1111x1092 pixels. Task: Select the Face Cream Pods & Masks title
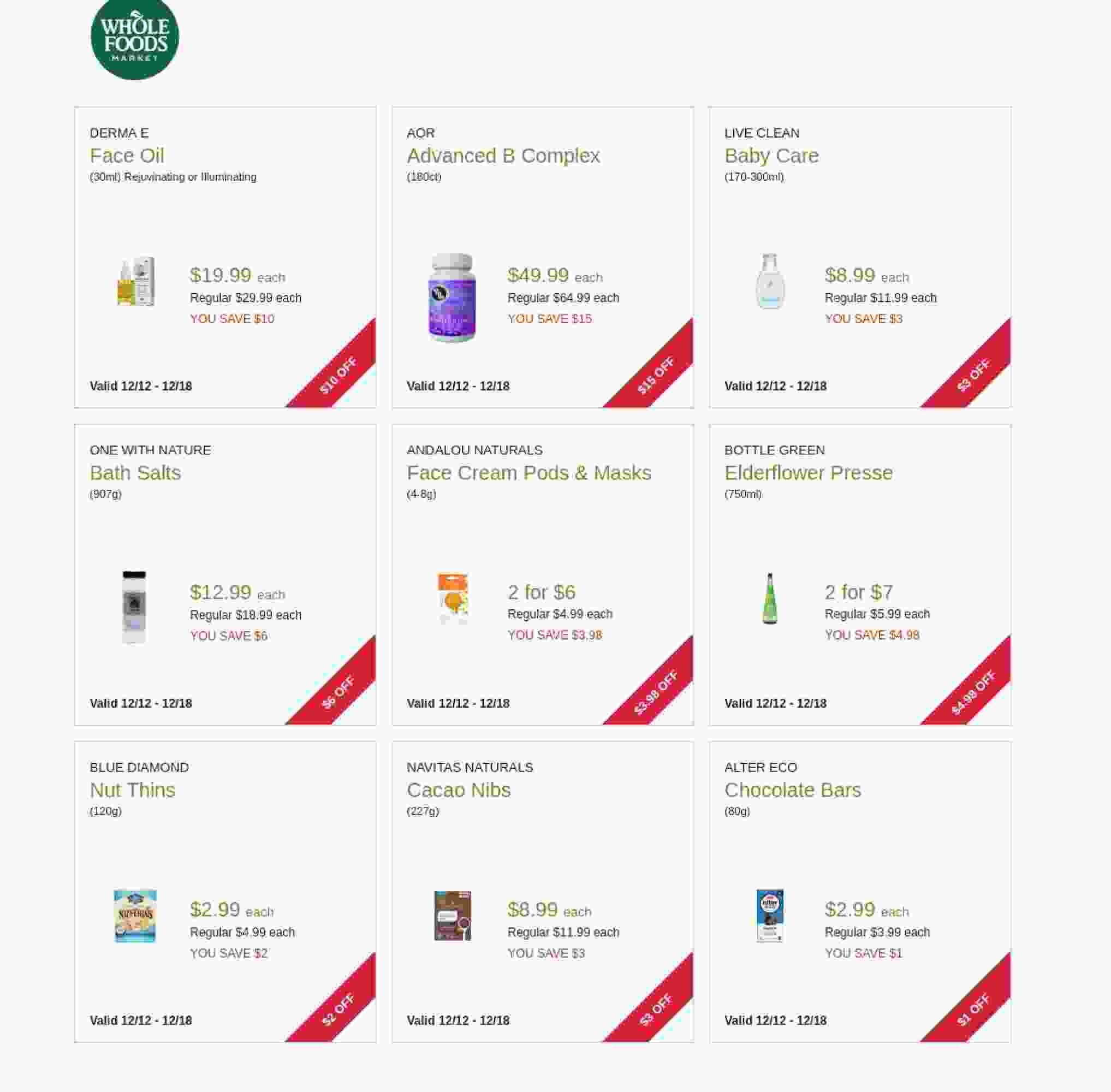528,473
